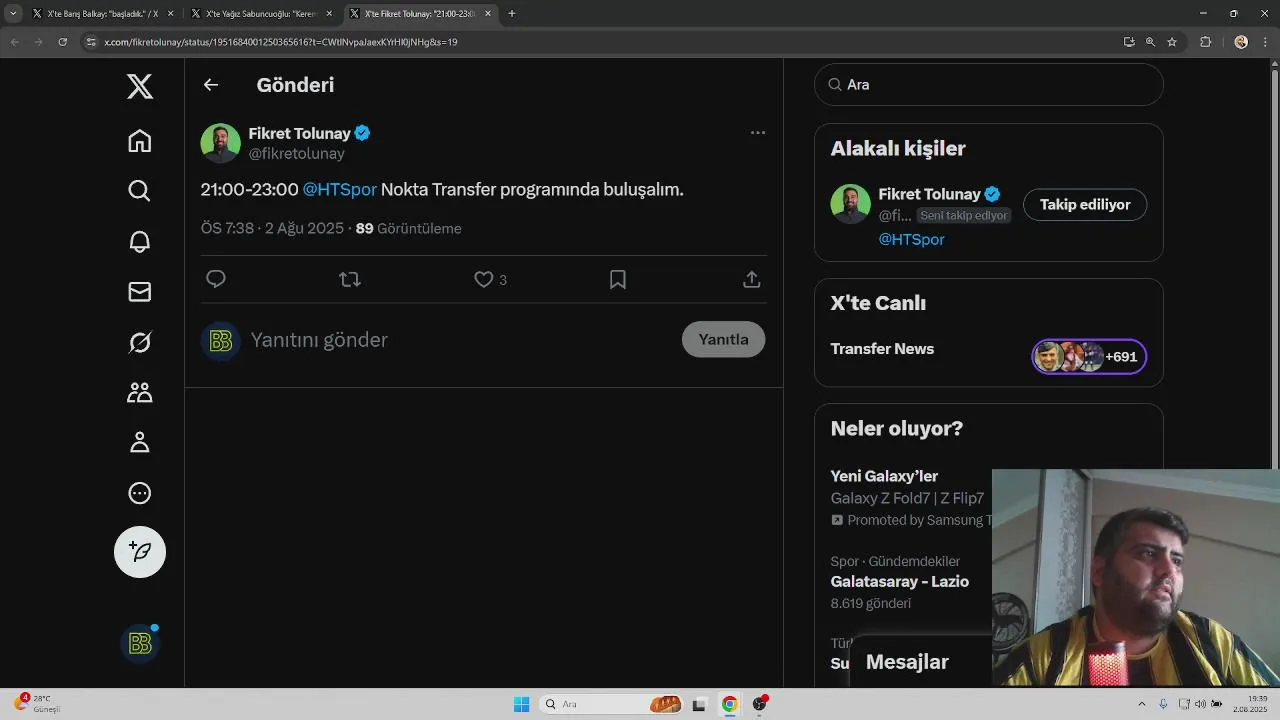Go to the X logo home
Viewport: 1280px width, 720px height.
click(x=140, y=86)
